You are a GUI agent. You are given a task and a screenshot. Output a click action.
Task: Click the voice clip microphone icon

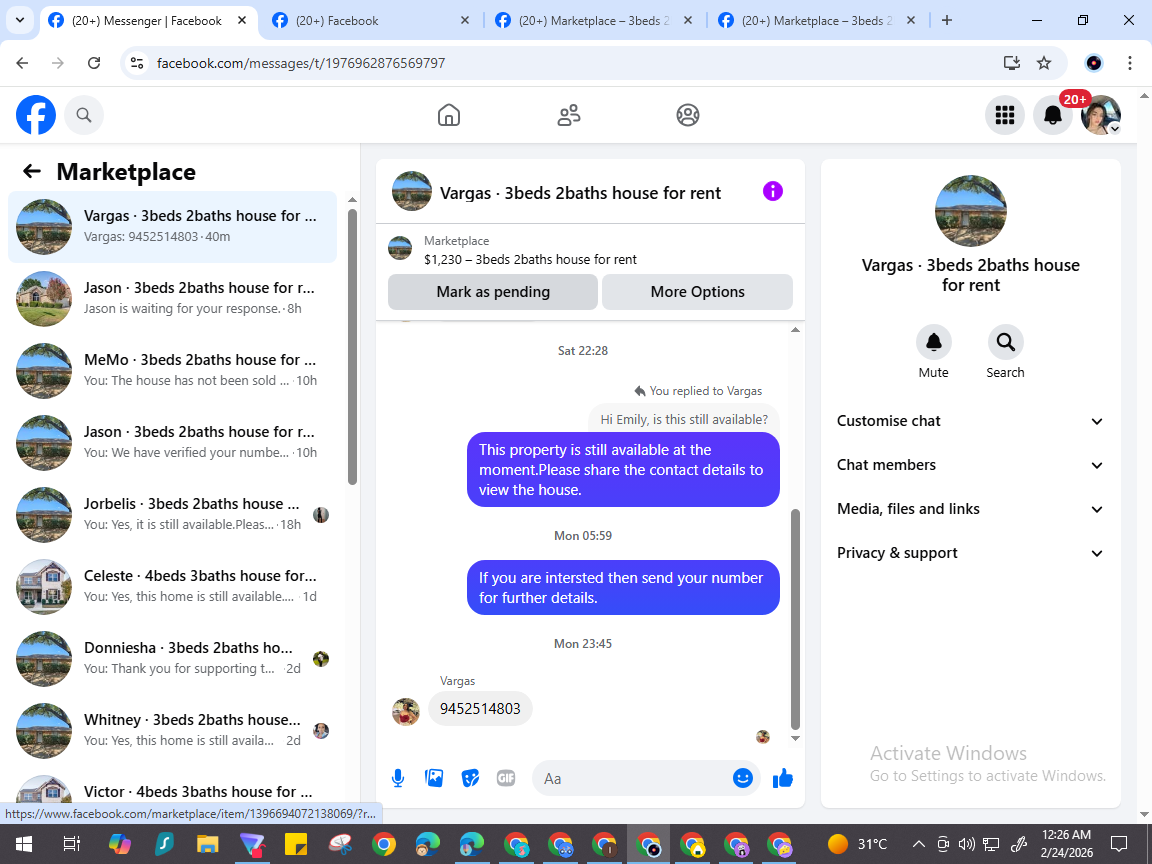[397, 778]
